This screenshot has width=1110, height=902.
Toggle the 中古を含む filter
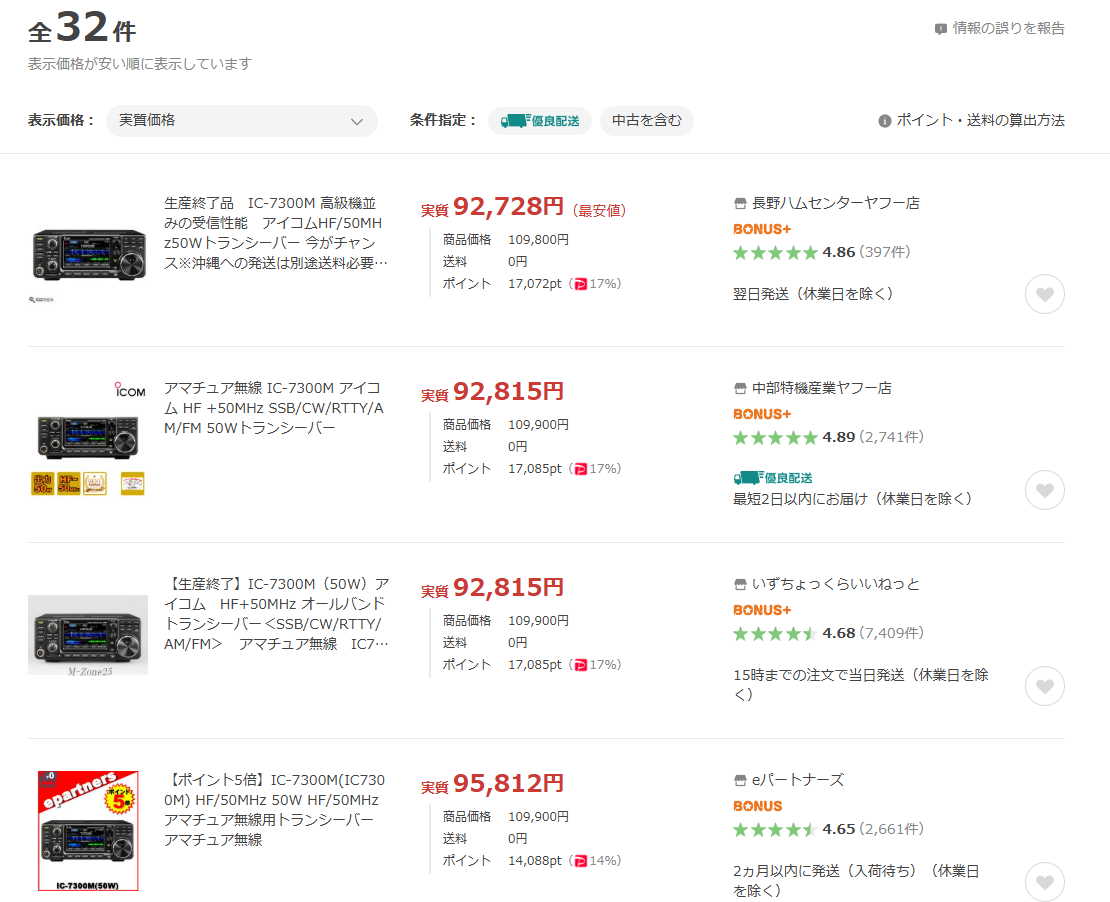(x=646, y=121)
